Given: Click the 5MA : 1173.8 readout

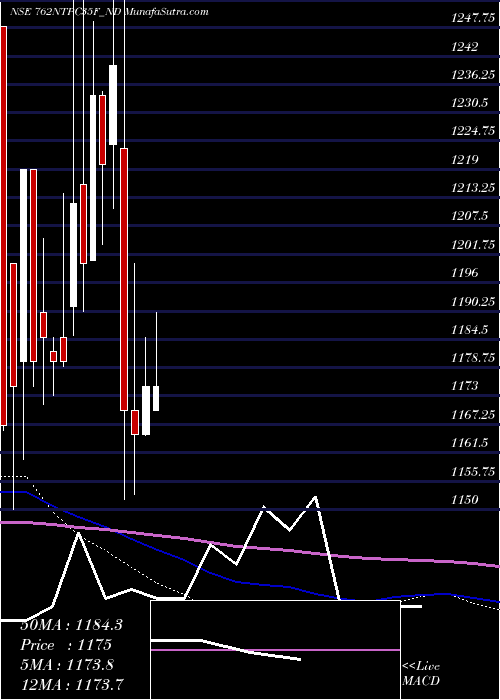Looking at the screenshot, I should pos(67,664).
